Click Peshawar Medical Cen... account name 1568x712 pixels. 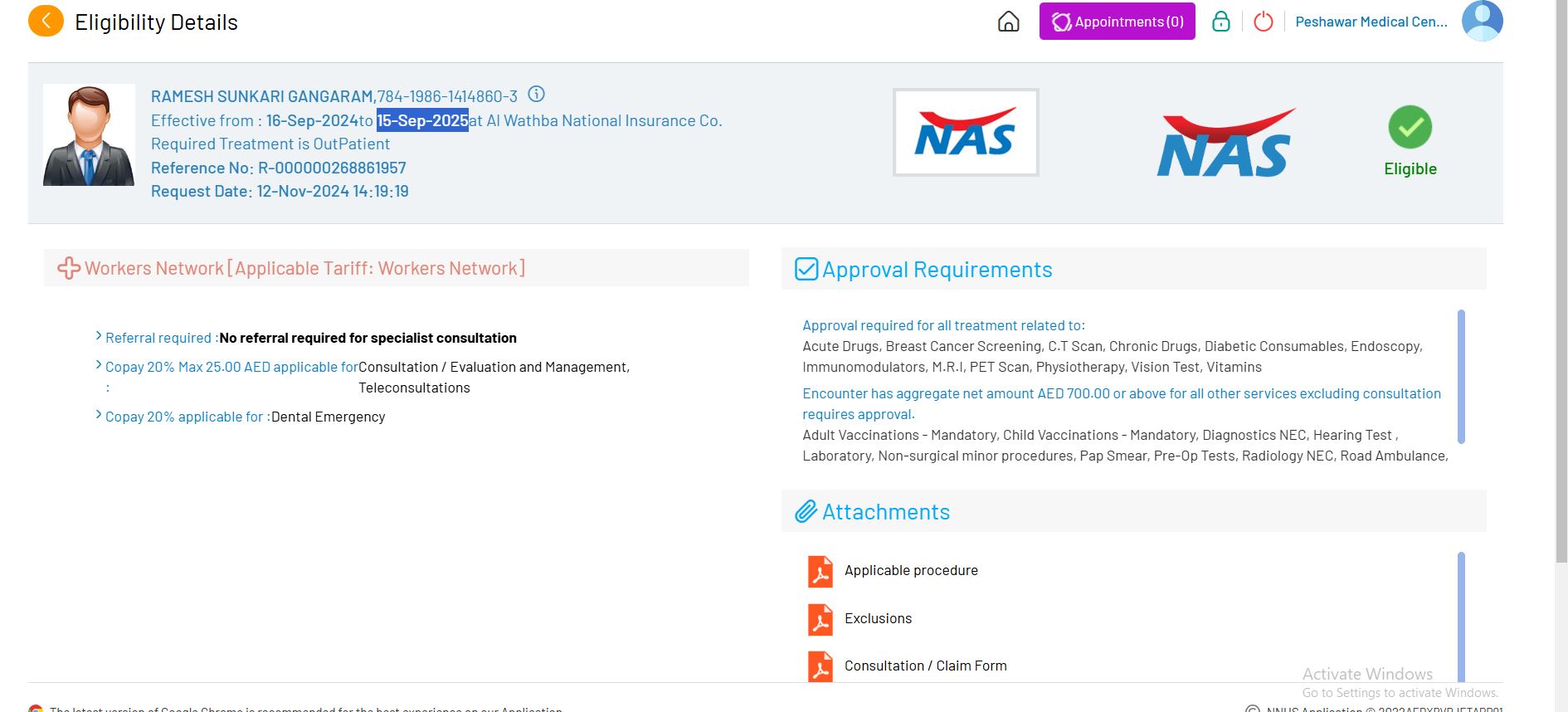[x=1371, y=22]
